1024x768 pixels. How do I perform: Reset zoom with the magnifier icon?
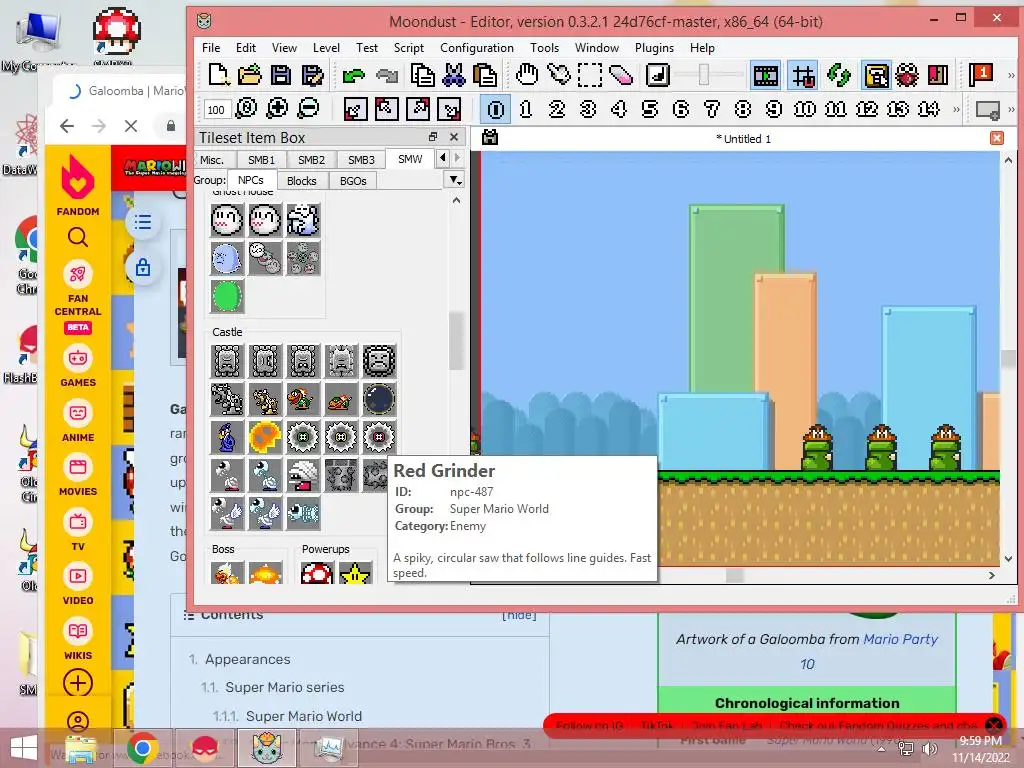(246, 108)
